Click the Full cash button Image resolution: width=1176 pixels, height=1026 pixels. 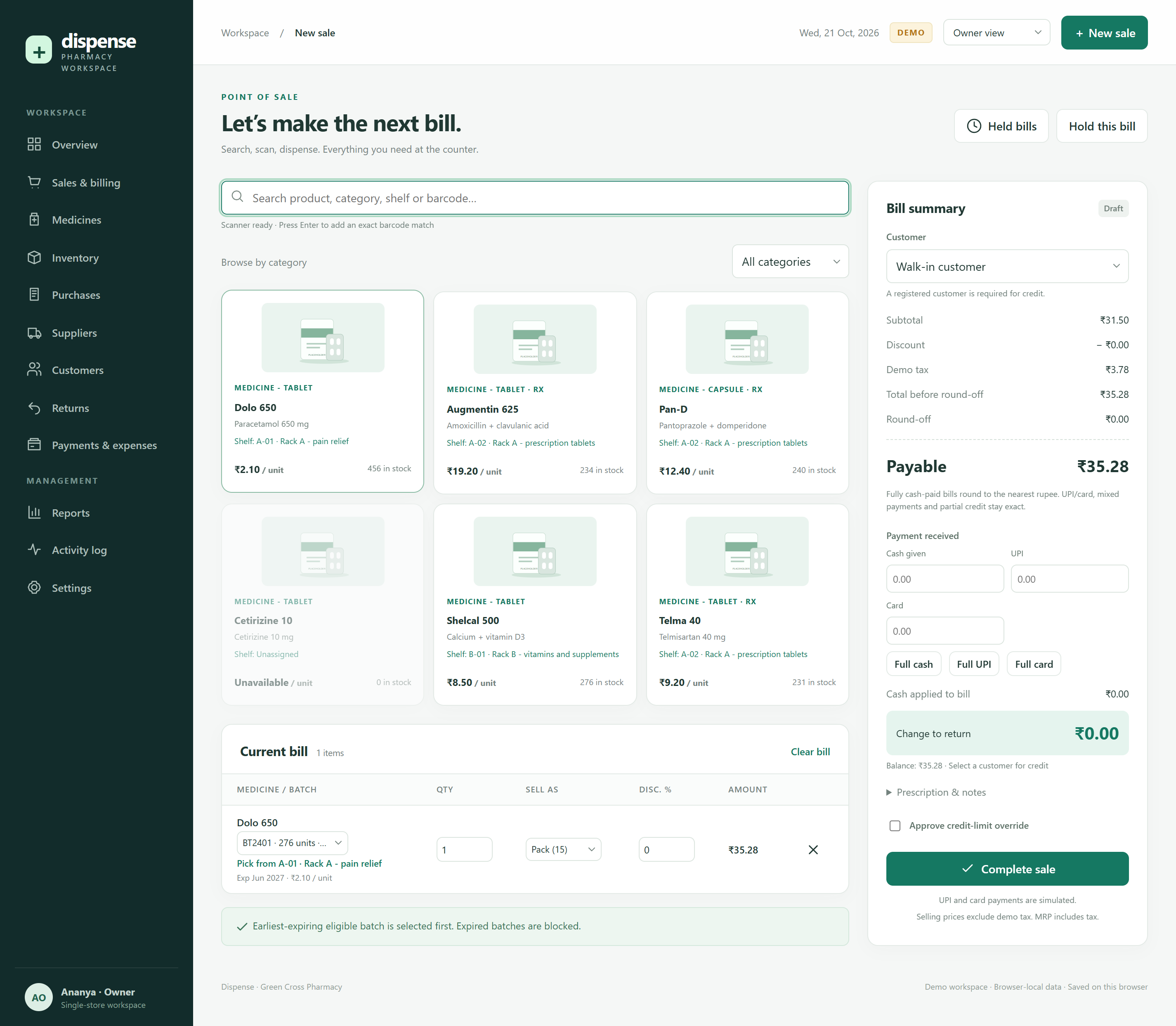[x=914, y=664]
